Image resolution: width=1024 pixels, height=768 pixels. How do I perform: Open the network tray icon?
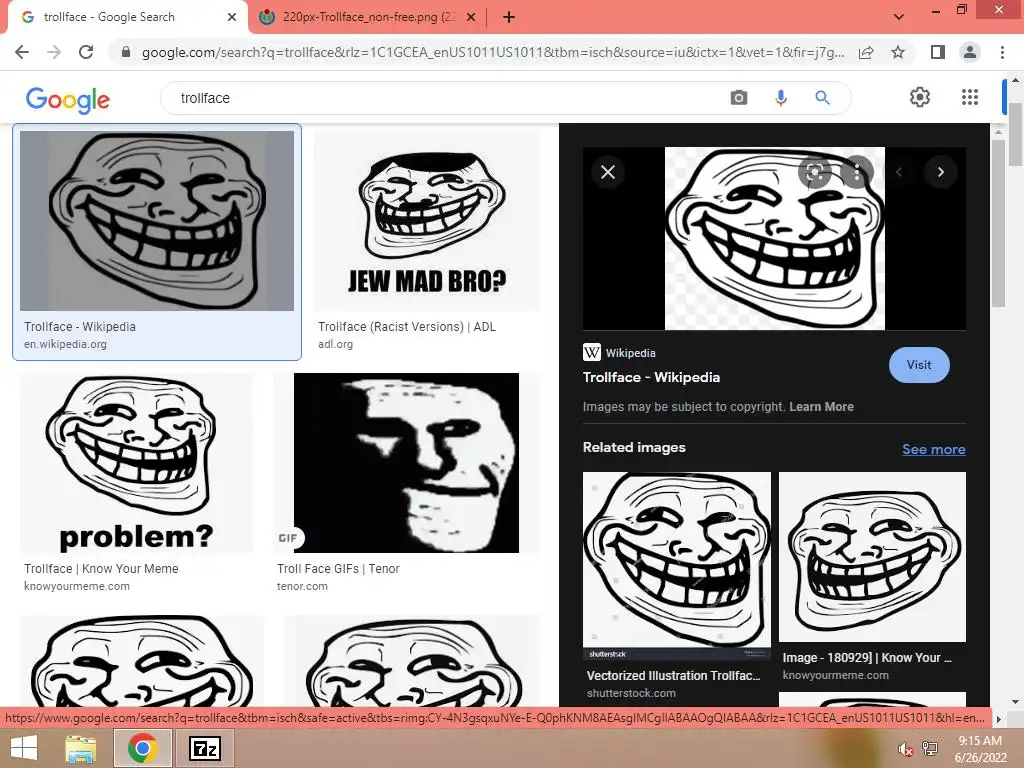930,748
